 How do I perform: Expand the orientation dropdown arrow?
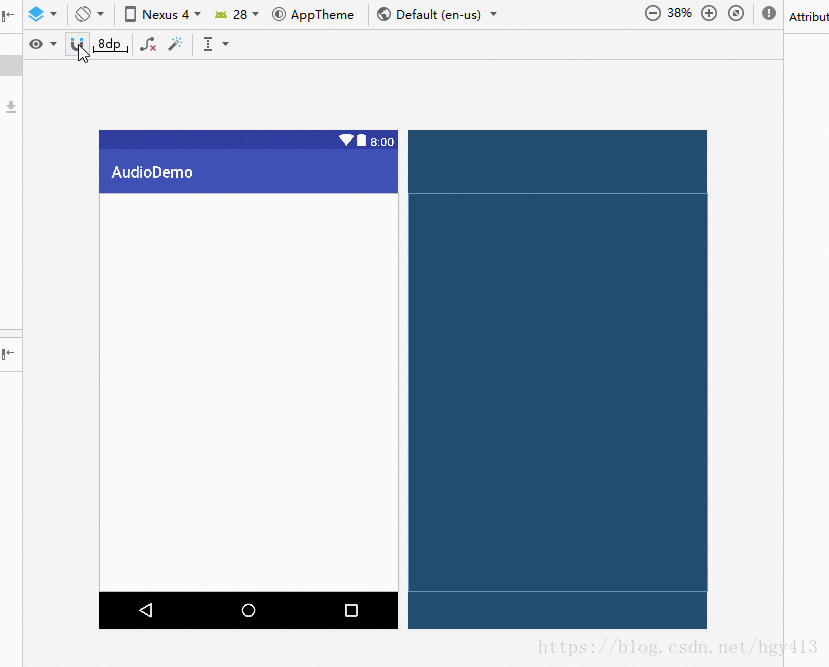[100, 14]
